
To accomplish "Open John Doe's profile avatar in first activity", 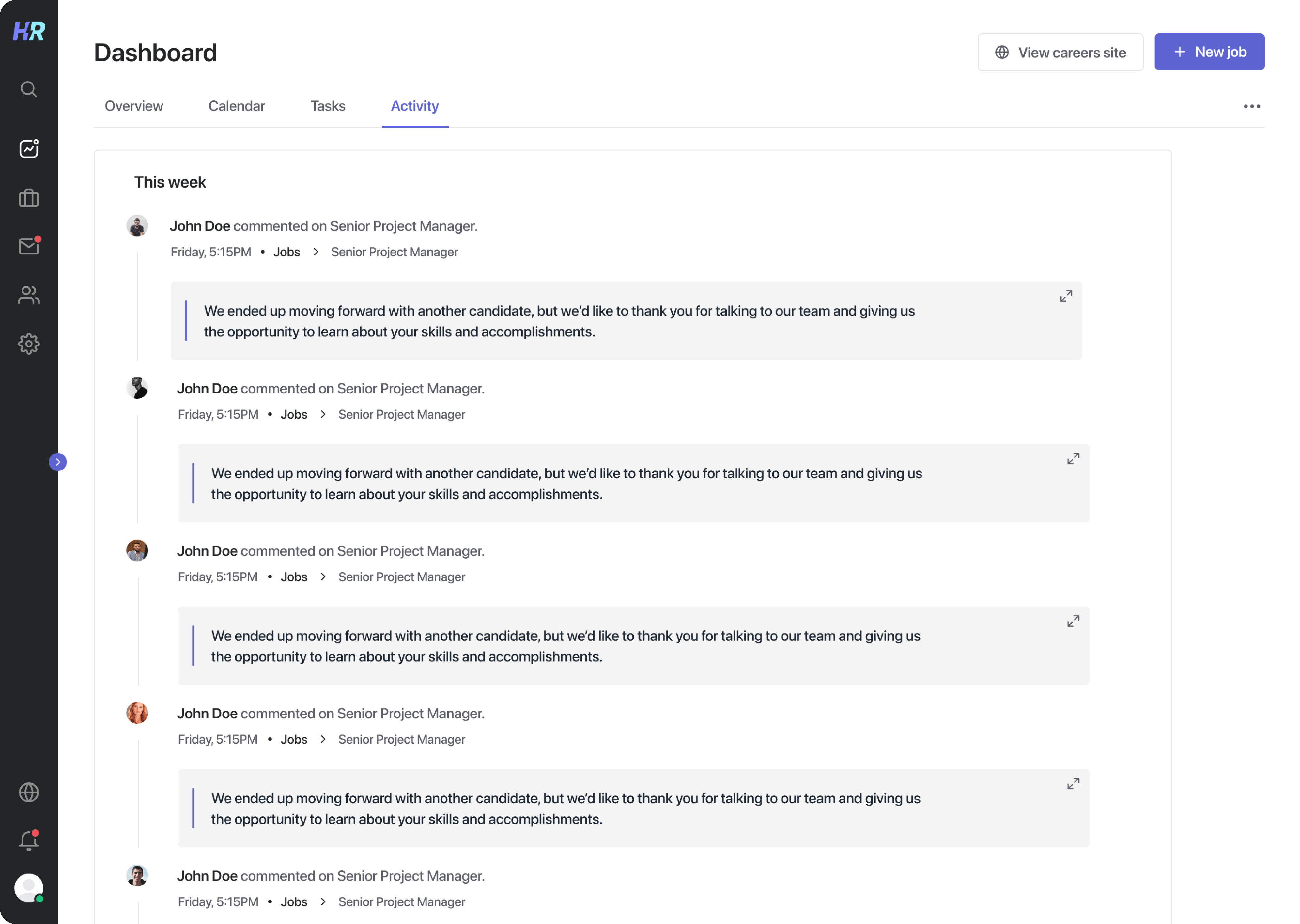I will pyautogui.click(x=136, y=225).
